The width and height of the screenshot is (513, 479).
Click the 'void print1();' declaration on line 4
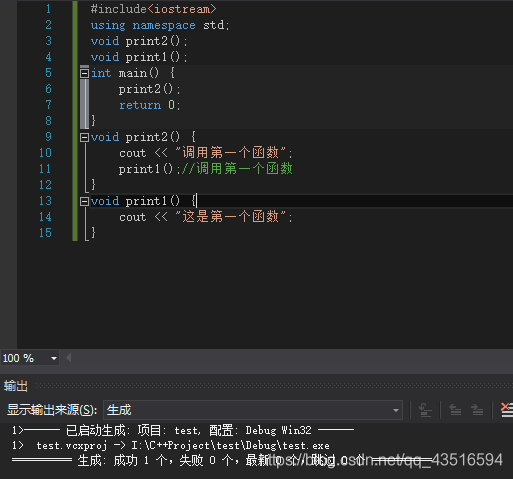(x=139, y=57)
